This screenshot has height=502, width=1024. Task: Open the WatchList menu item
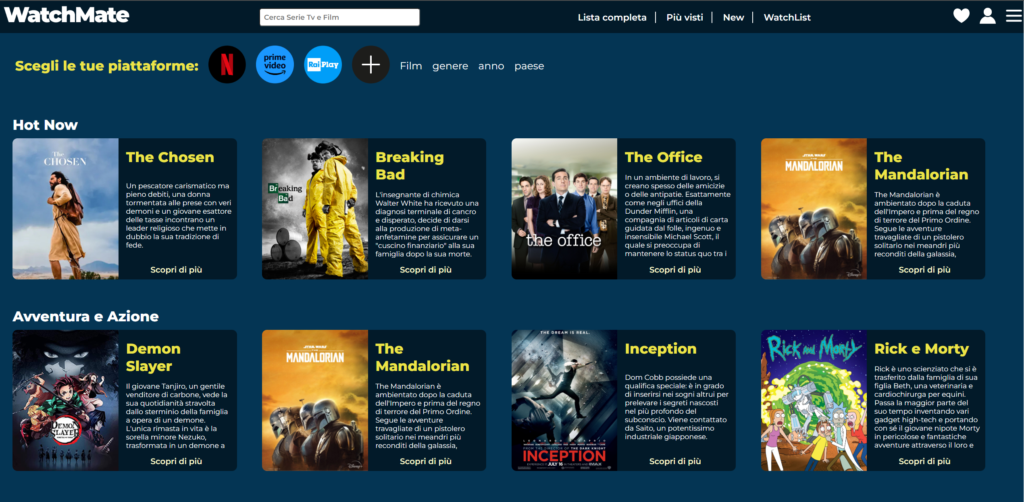pos(787,18)
